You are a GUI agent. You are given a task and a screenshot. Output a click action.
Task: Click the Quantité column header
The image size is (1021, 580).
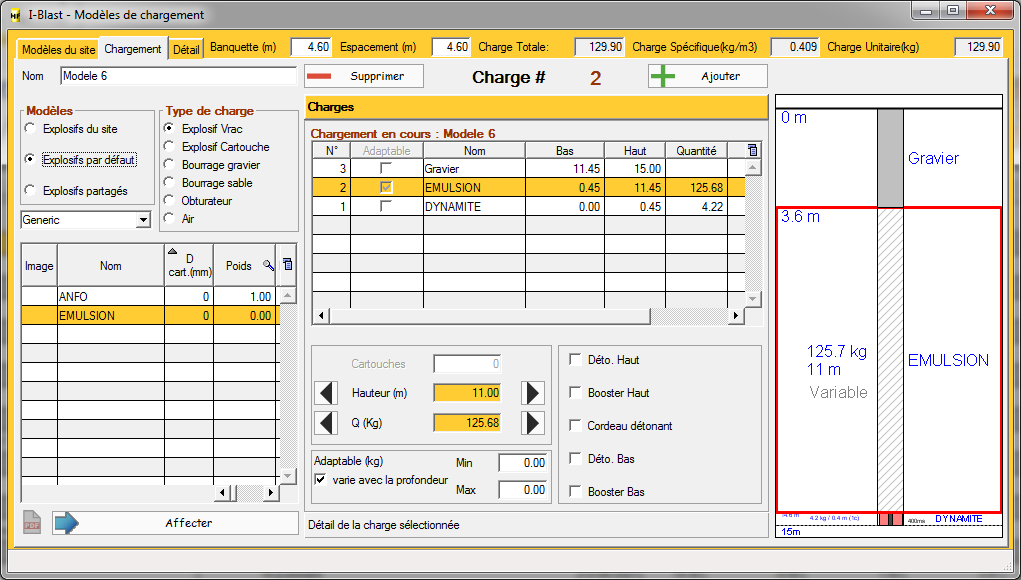point(696,150)
